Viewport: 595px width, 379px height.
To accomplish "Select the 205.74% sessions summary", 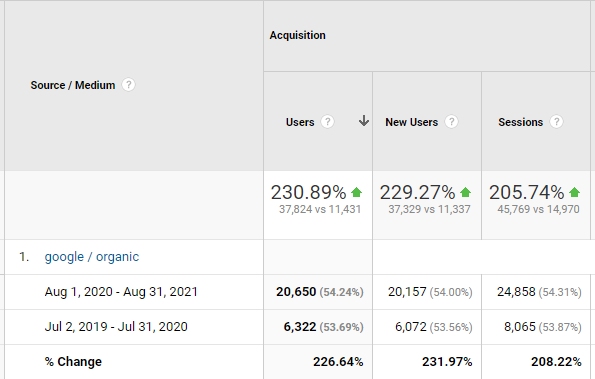I will tap(526, 192).
